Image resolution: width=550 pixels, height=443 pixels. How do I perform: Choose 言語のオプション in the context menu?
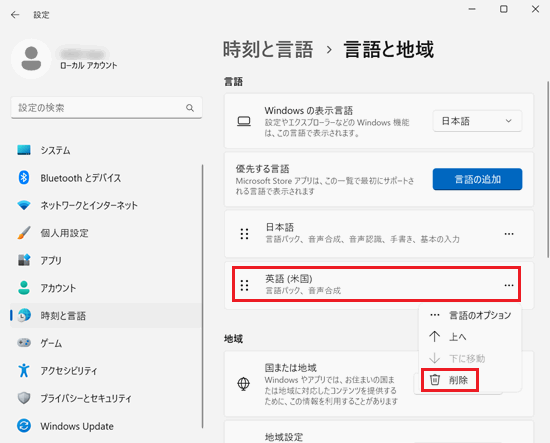(x=470, y=315)
